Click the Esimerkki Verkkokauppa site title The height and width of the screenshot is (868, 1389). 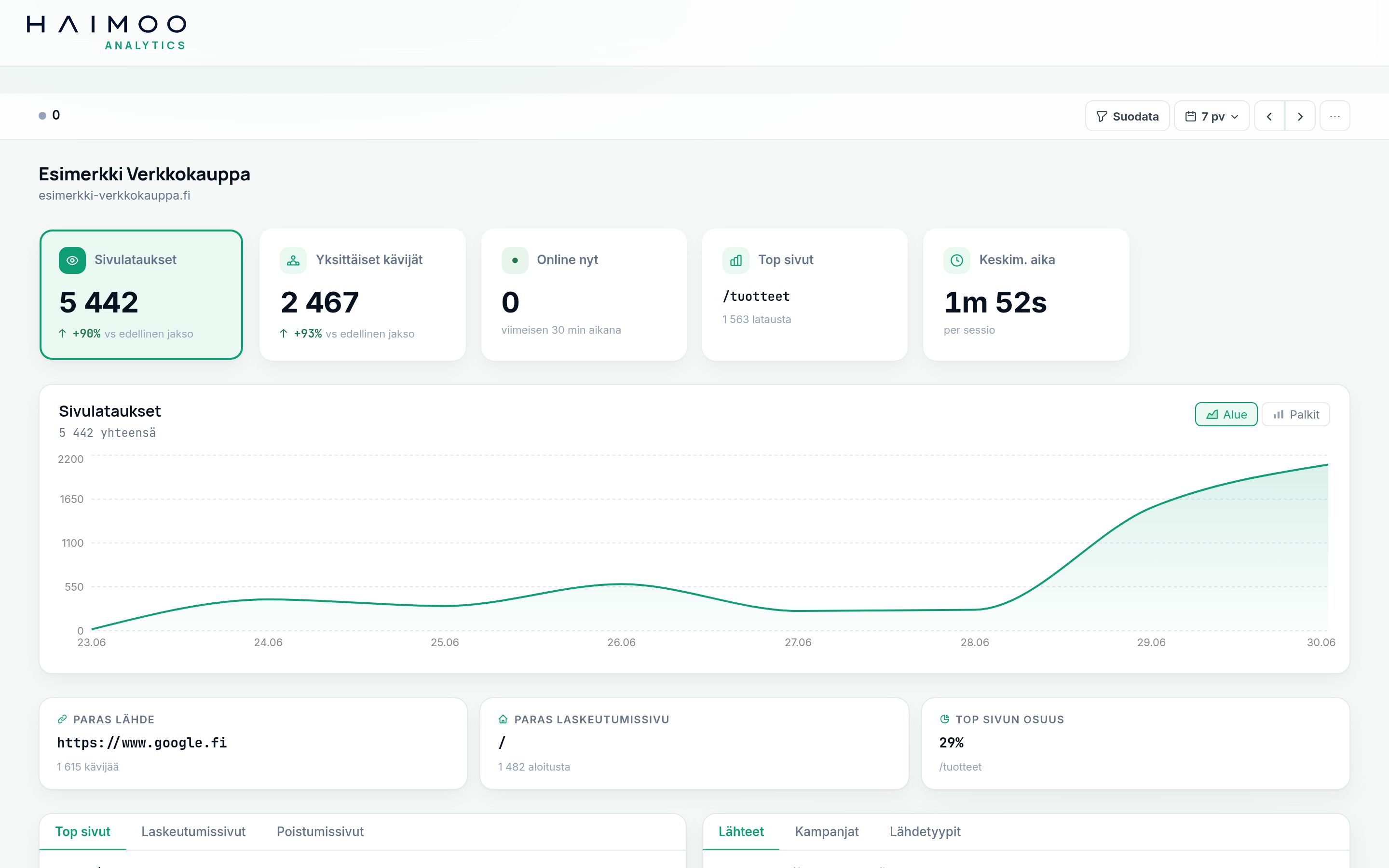pos(144,174)
